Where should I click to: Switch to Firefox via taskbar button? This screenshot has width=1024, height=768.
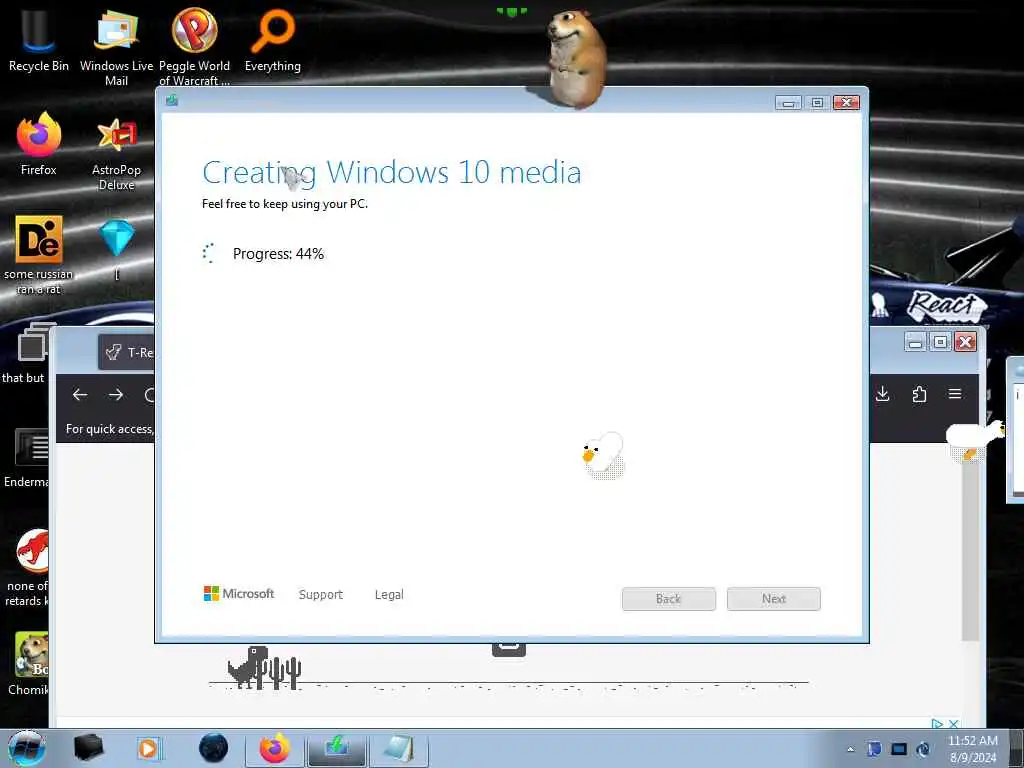pyautogui.click(x=274, y=748)
